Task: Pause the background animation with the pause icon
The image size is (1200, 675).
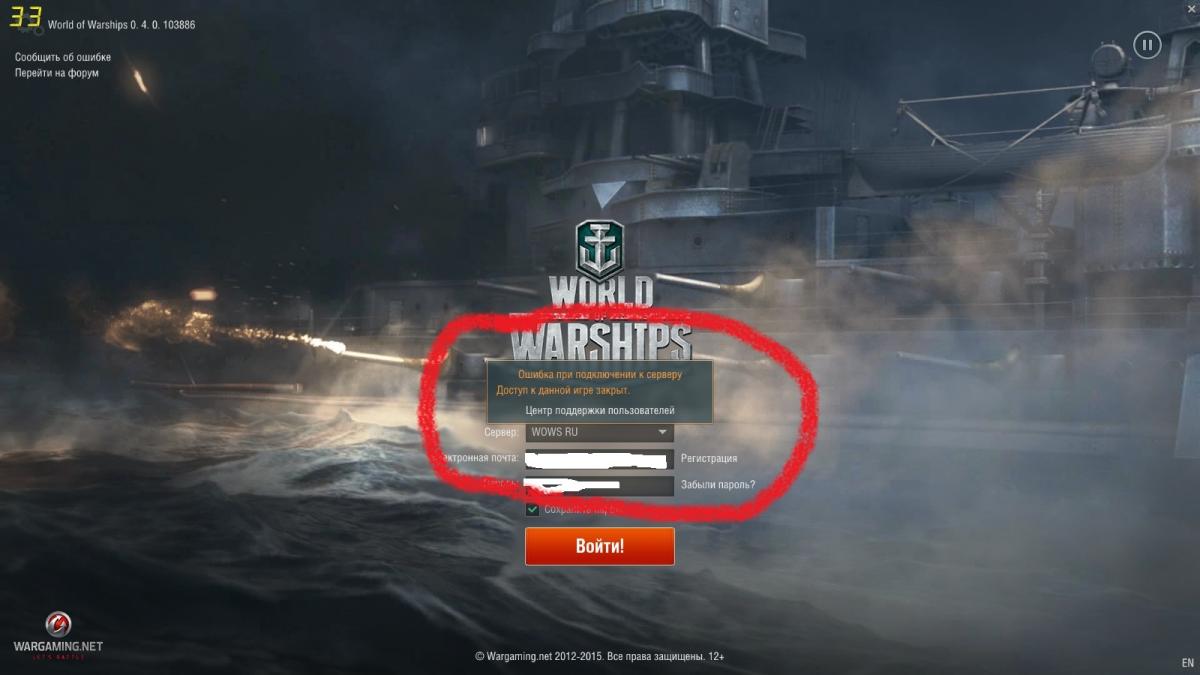Action: (1147, 44)
